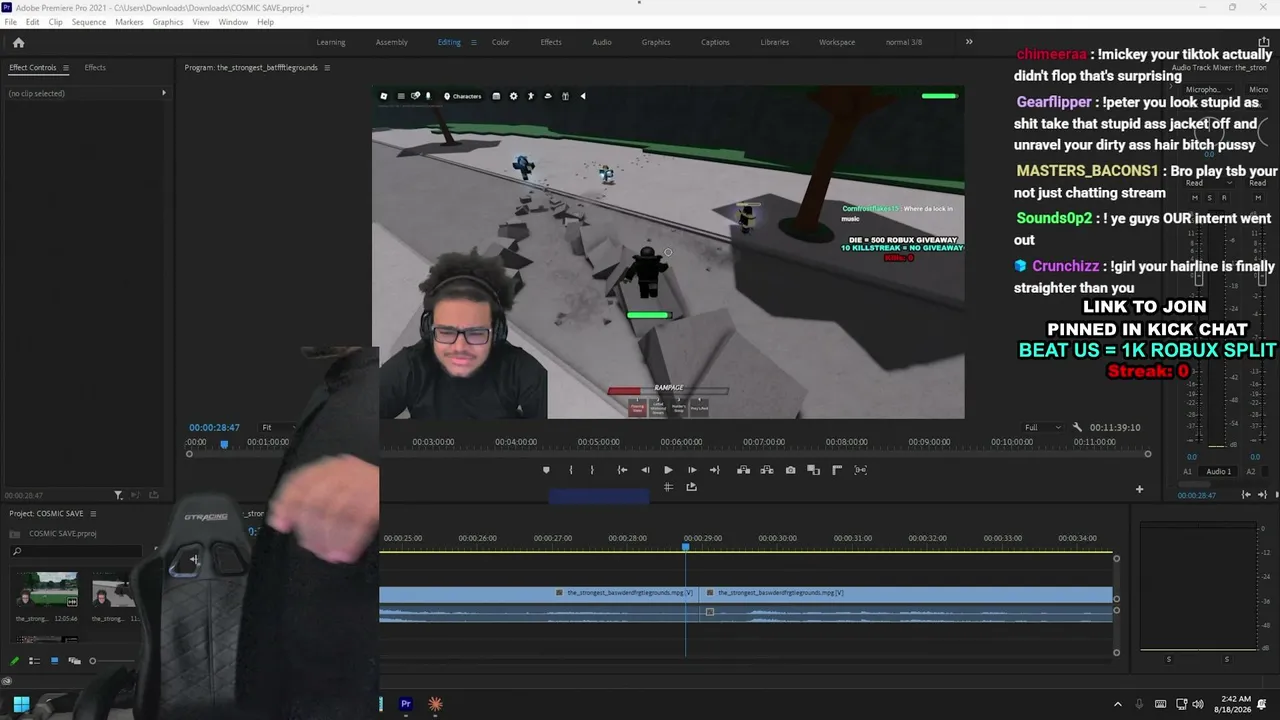The image size is (1280, 720).
Task: Open the Captions workspace
Action: click(x=715, y=42)
